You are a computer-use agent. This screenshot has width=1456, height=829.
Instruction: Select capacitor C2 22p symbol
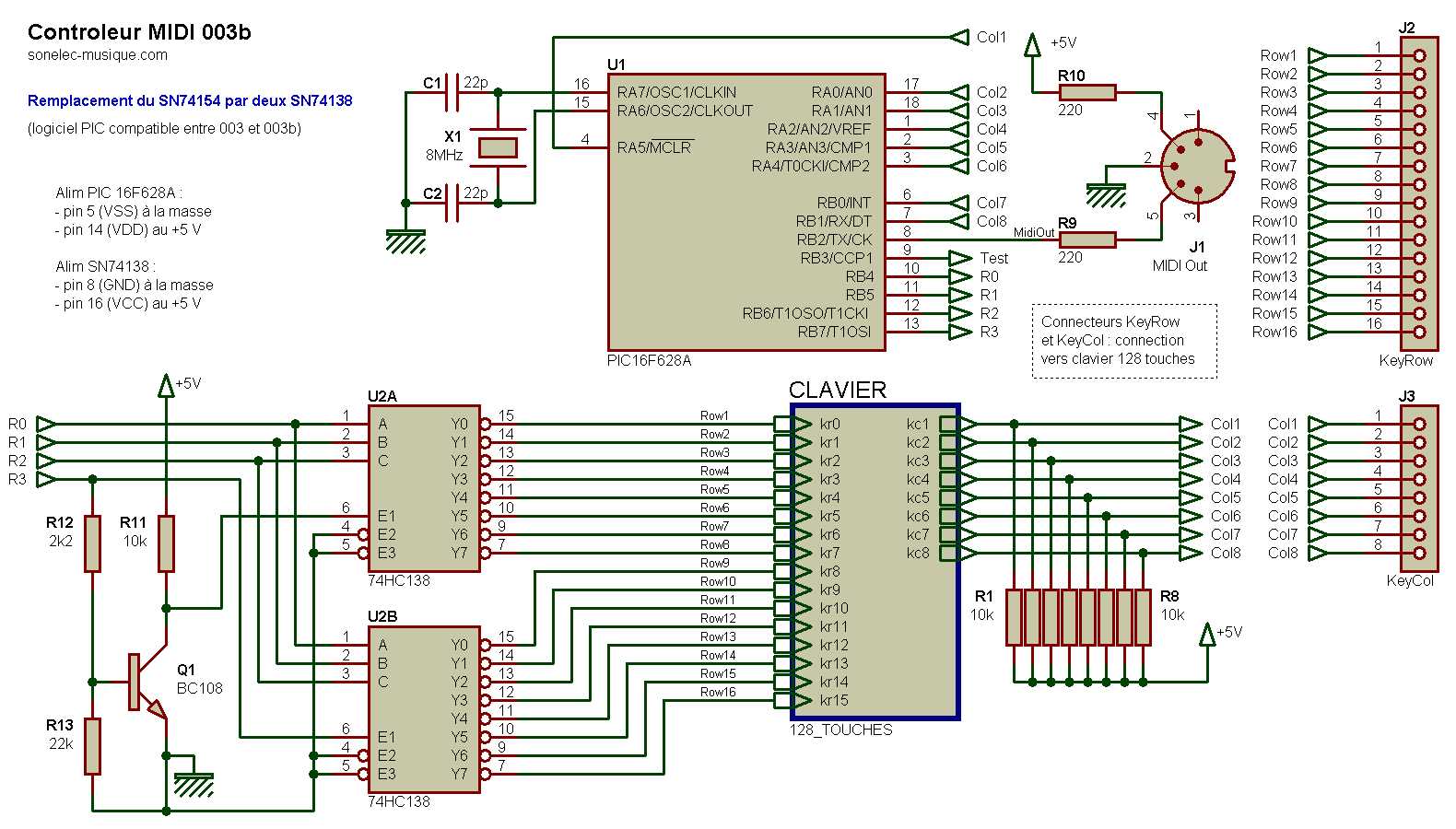click(452, 203)
